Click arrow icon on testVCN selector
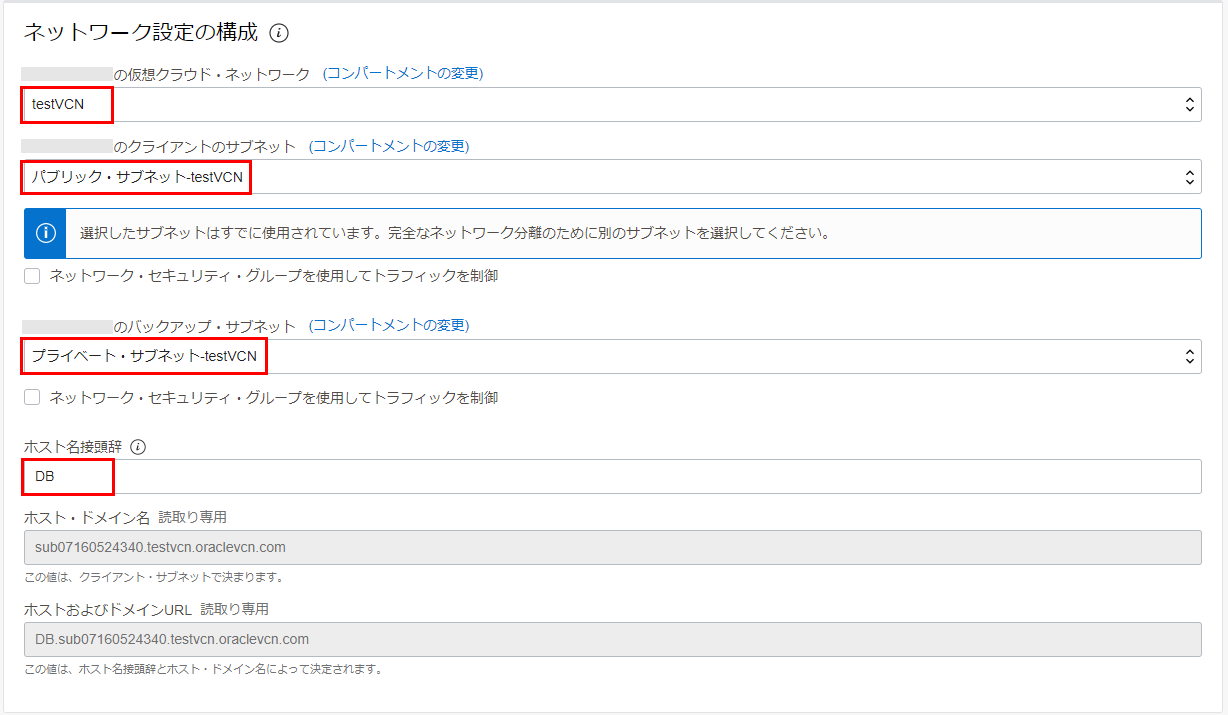 pos(1189,104)
